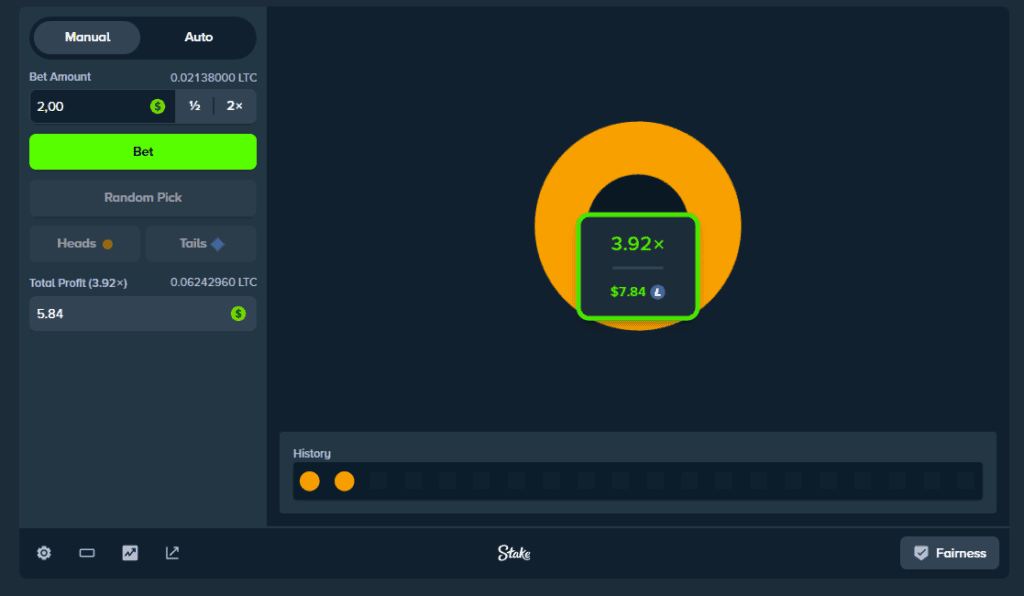Switch to Manual betting mode
This screenshot has width=1024, height=596.
coord(88,37)
